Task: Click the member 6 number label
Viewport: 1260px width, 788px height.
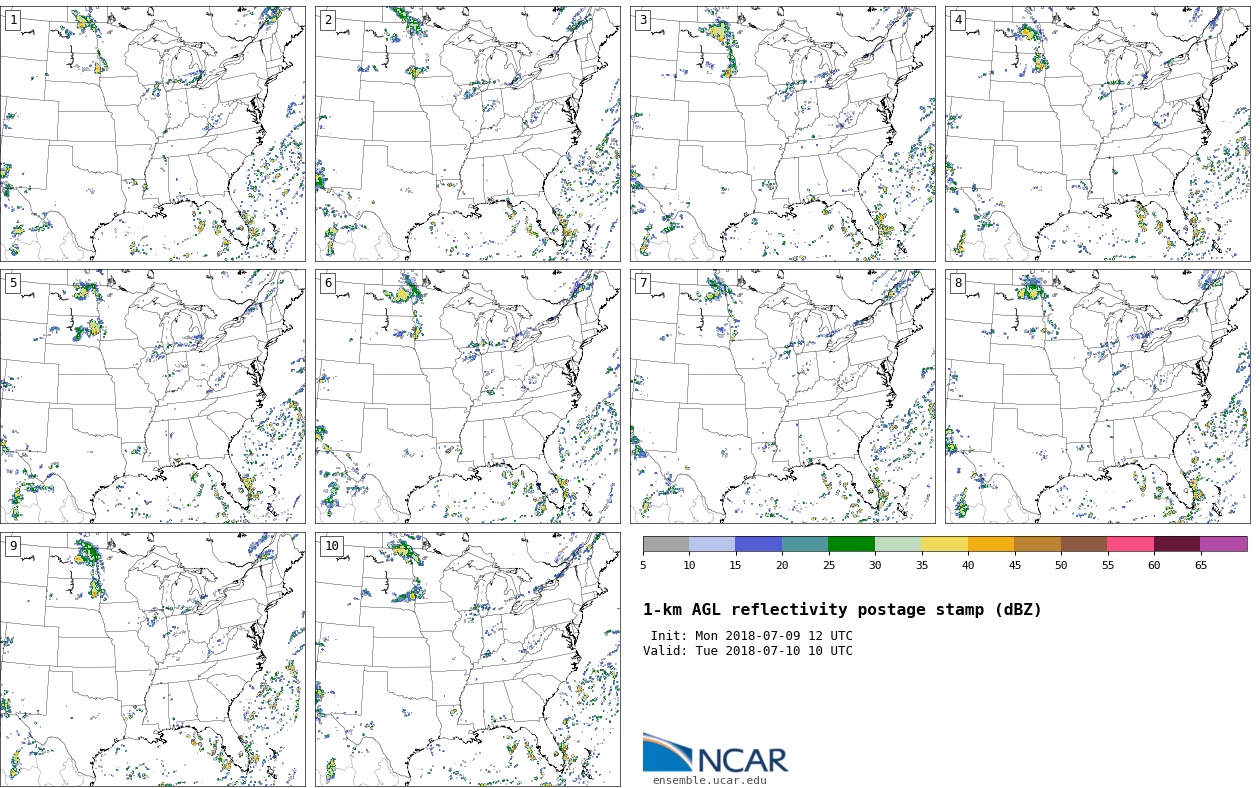Action: coord(328,283)
